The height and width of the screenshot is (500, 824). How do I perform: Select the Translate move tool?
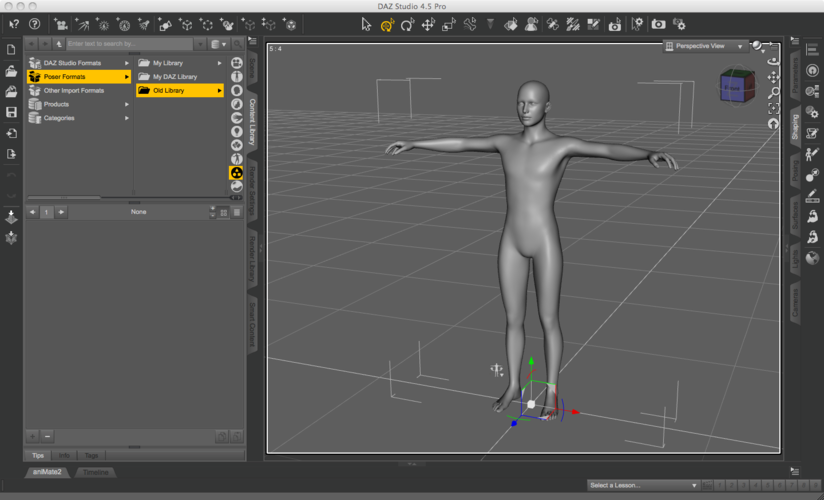tap(428, 24)
